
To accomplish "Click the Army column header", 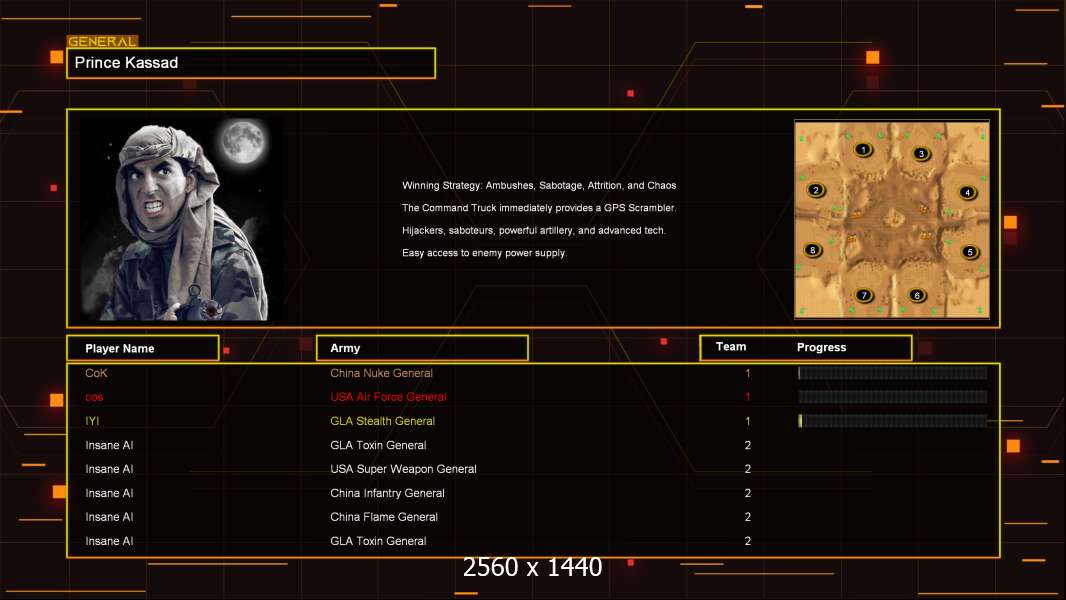I will coord(422,348).
